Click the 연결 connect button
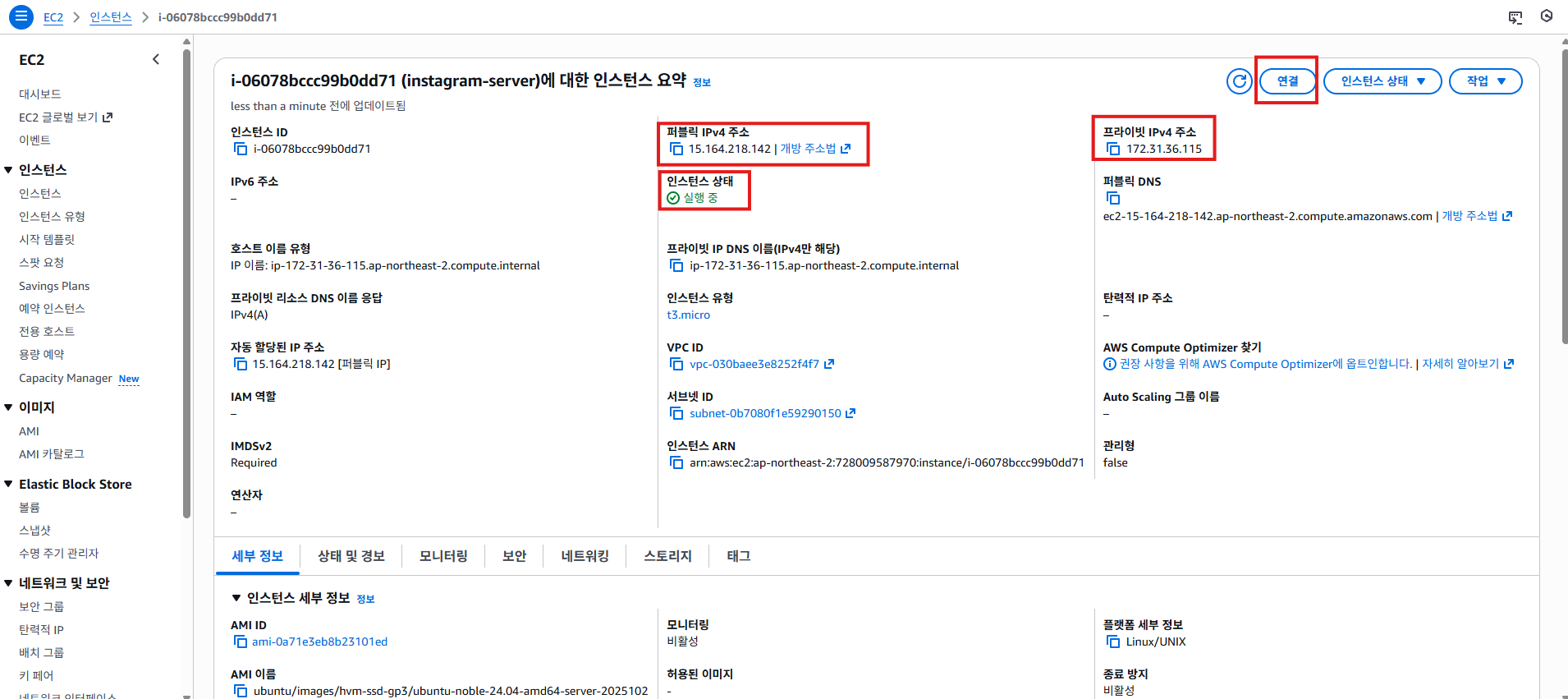This screenshot has width=1568, height=699. click(1287, 81)
